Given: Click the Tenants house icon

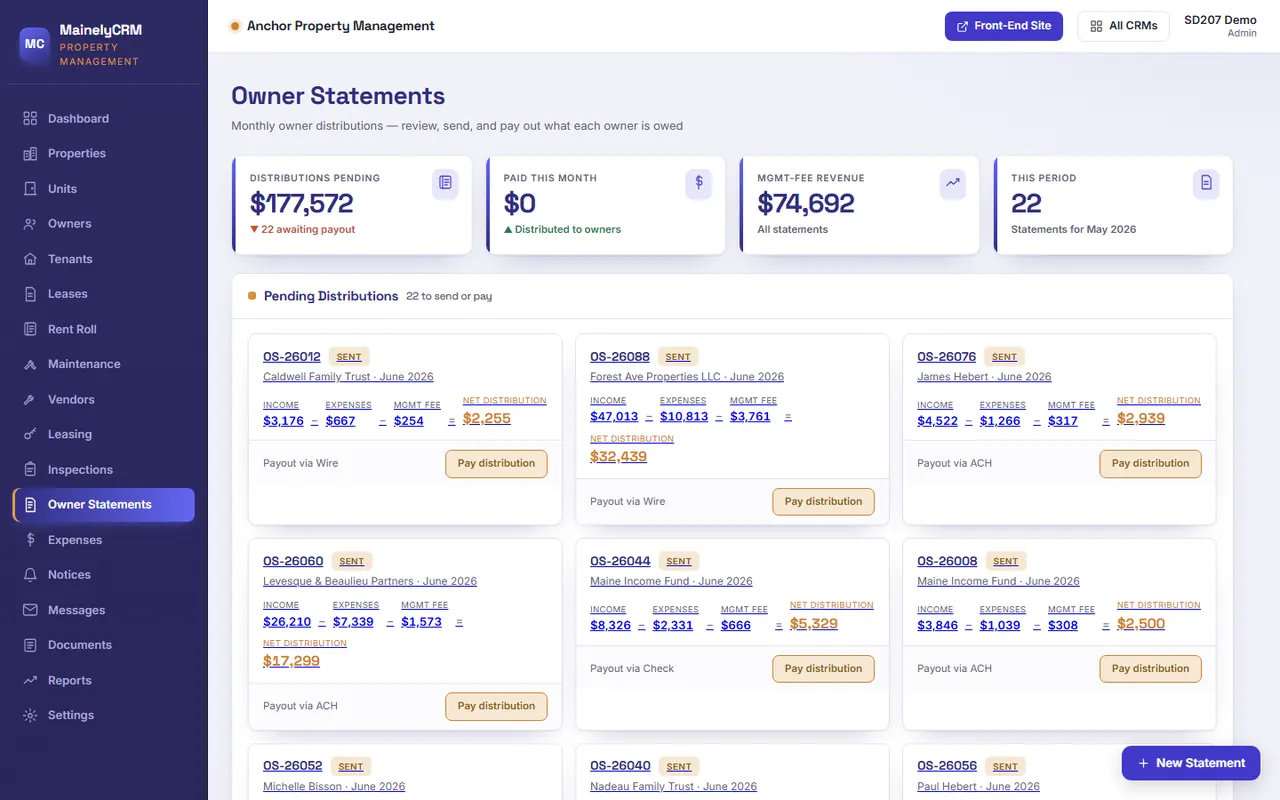Looking at the screenshot, I should click(x=30, y=258).
